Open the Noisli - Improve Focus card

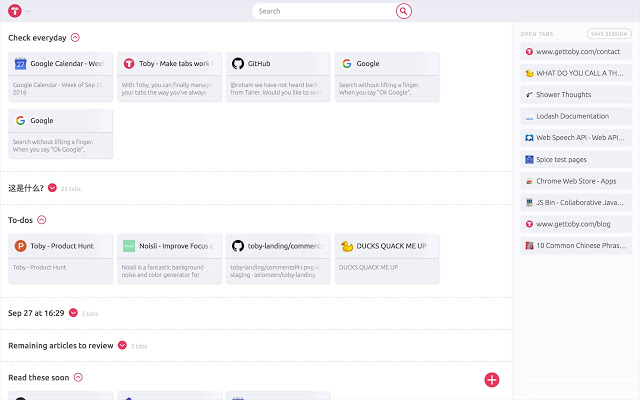pos(169,259)
